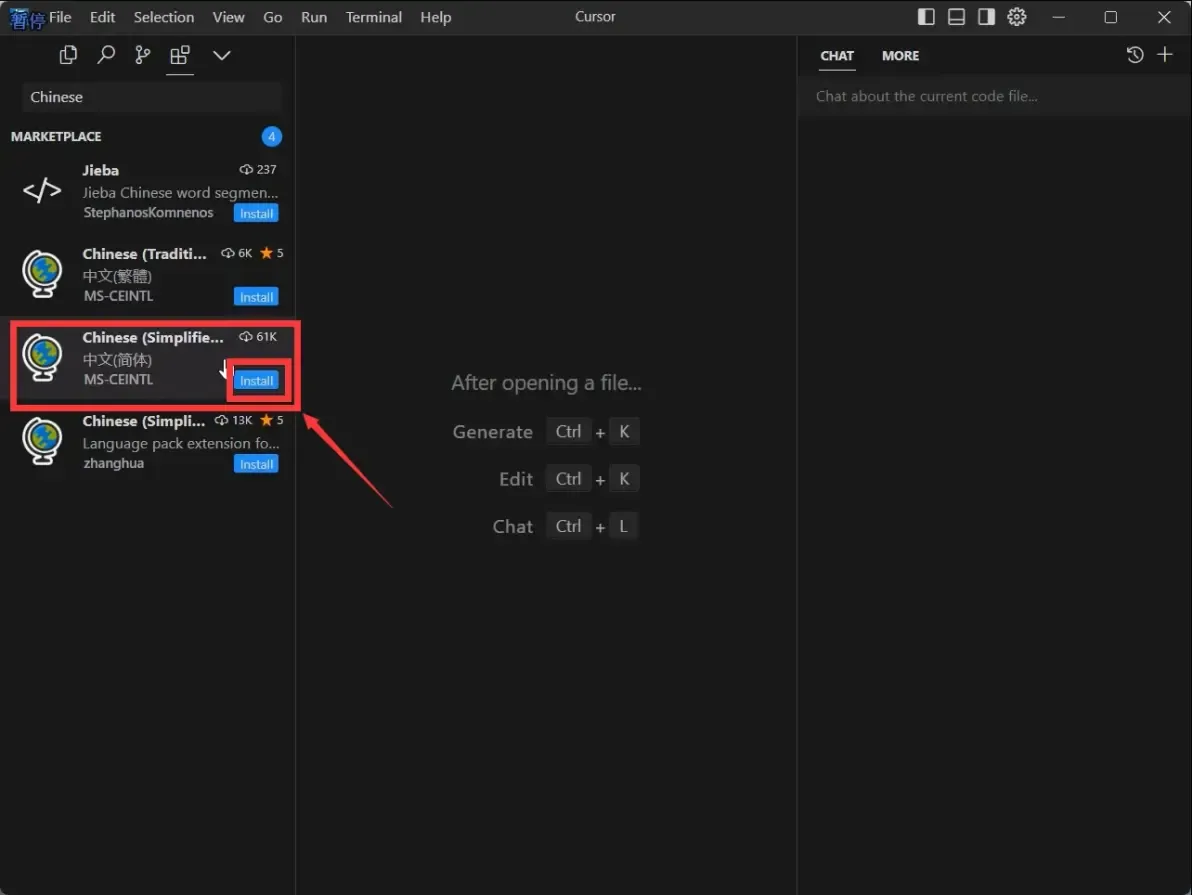Open the Views and More Actions chevron
This screenshot has width=1192, height=895.
coord(221,56)
